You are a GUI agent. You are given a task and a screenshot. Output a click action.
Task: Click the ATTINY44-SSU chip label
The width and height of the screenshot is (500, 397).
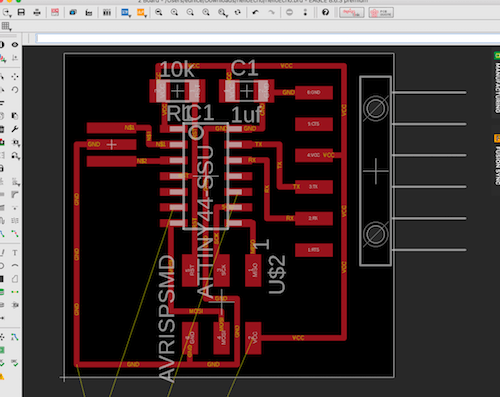point(205,221)
